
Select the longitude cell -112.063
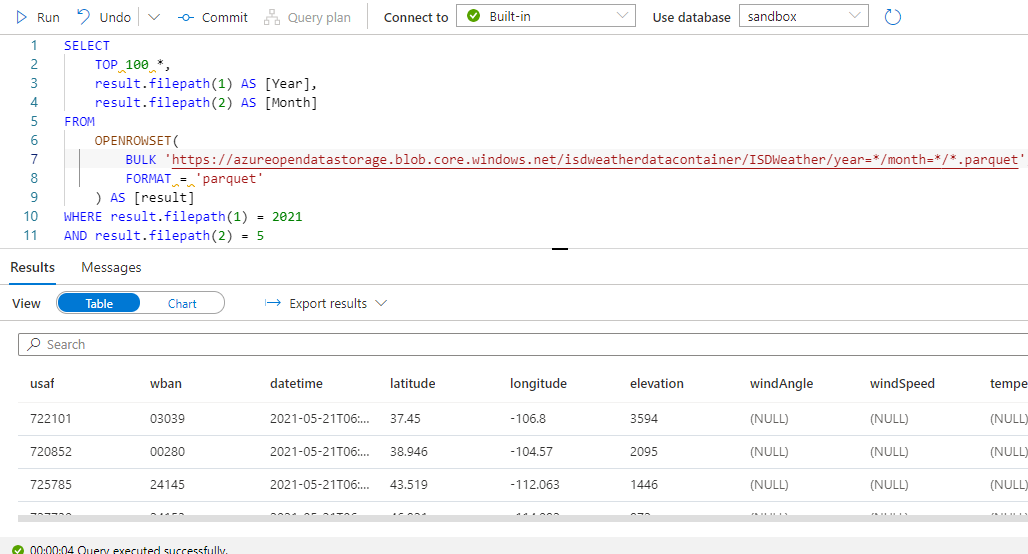tap(534, 485)
